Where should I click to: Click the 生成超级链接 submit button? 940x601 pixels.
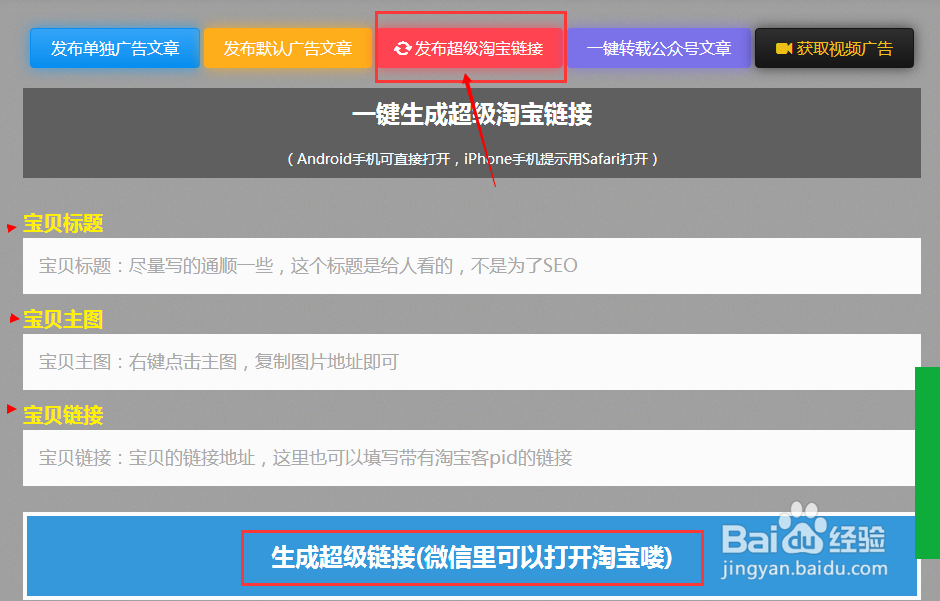(472, 557)
